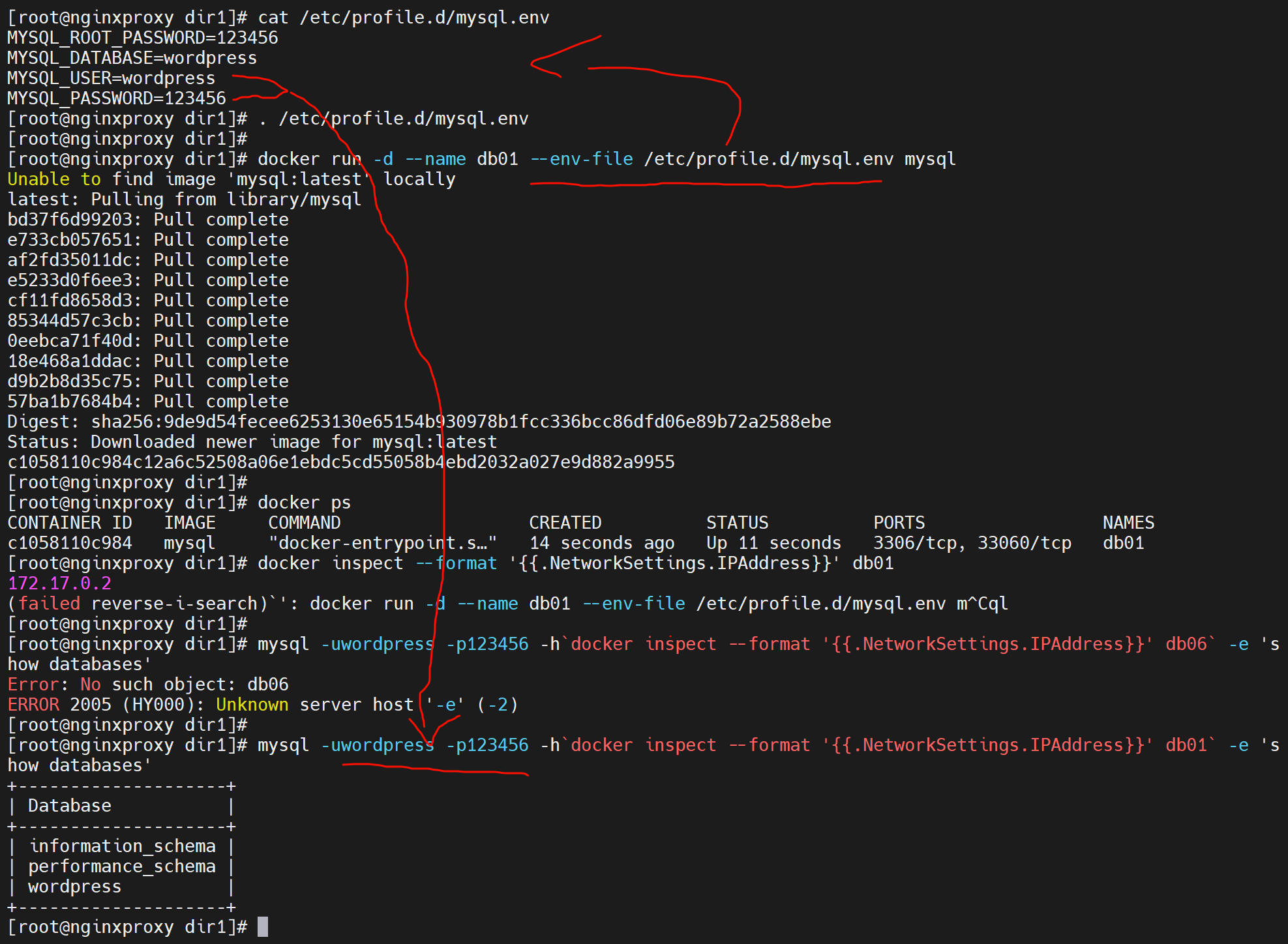Click the information_schema database row
The width and height of the screenshot is (1288, 944).
(x=122, y=846)
